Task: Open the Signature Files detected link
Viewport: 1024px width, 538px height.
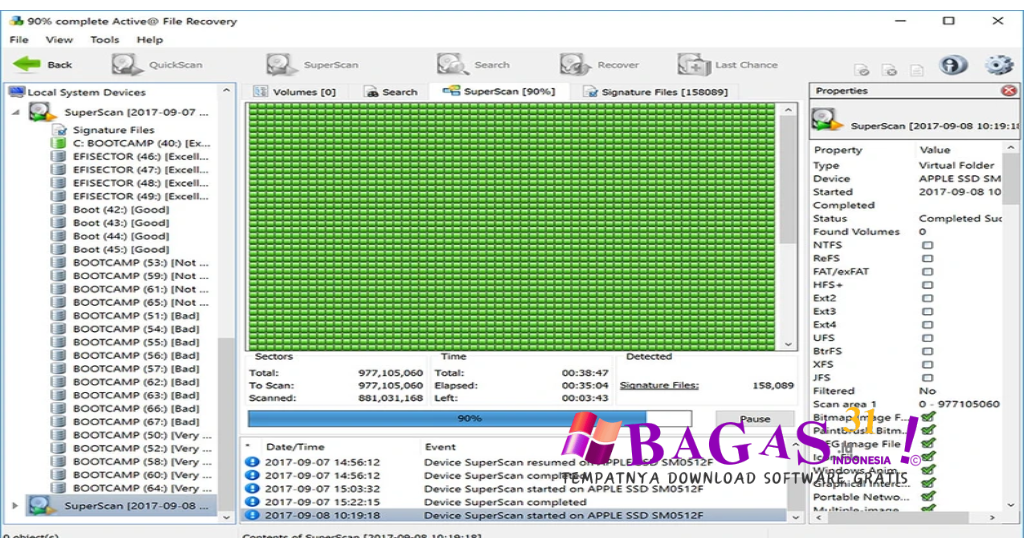Action: (659, 385)
